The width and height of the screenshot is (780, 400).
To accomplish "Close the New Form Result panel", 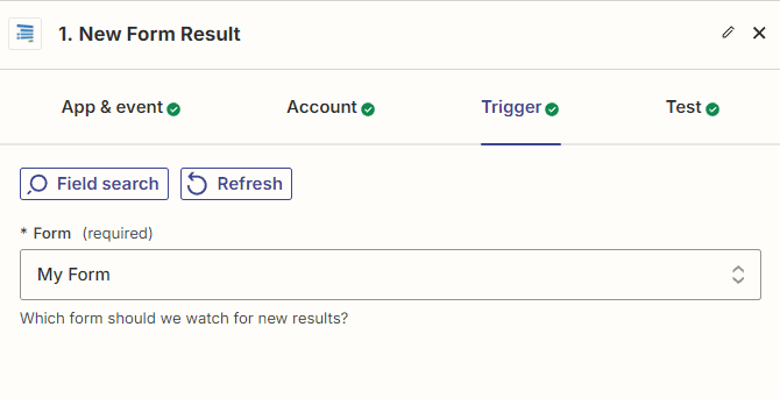I will (x=759, y=33).
